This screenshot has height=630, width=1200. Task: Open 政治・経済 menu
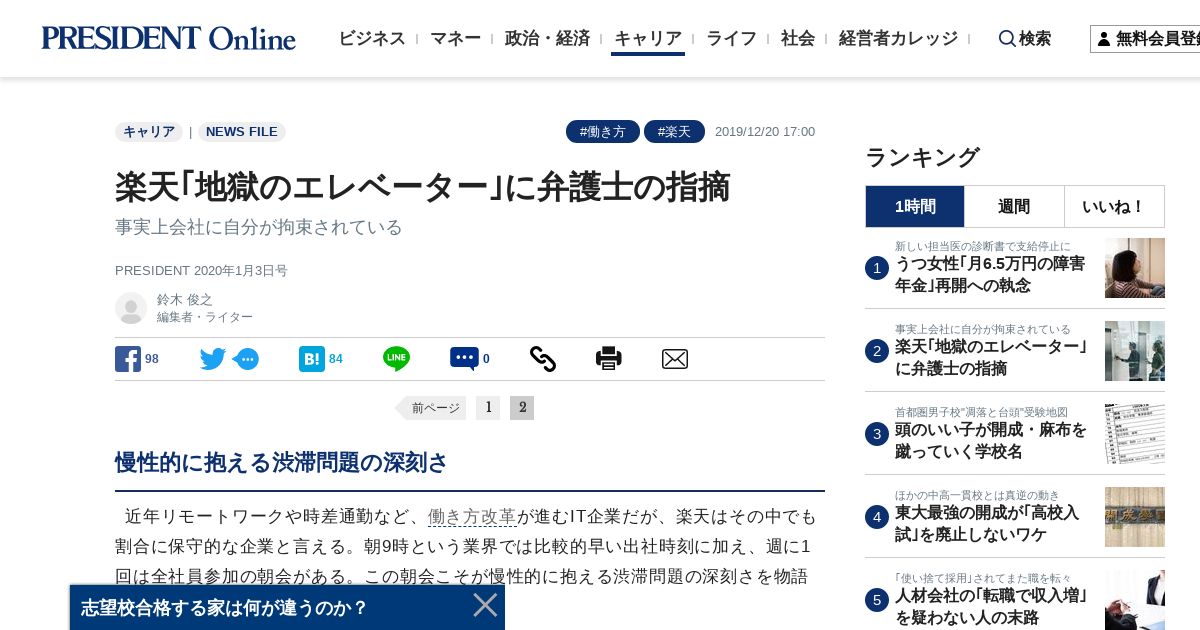(x=547, y=38)
